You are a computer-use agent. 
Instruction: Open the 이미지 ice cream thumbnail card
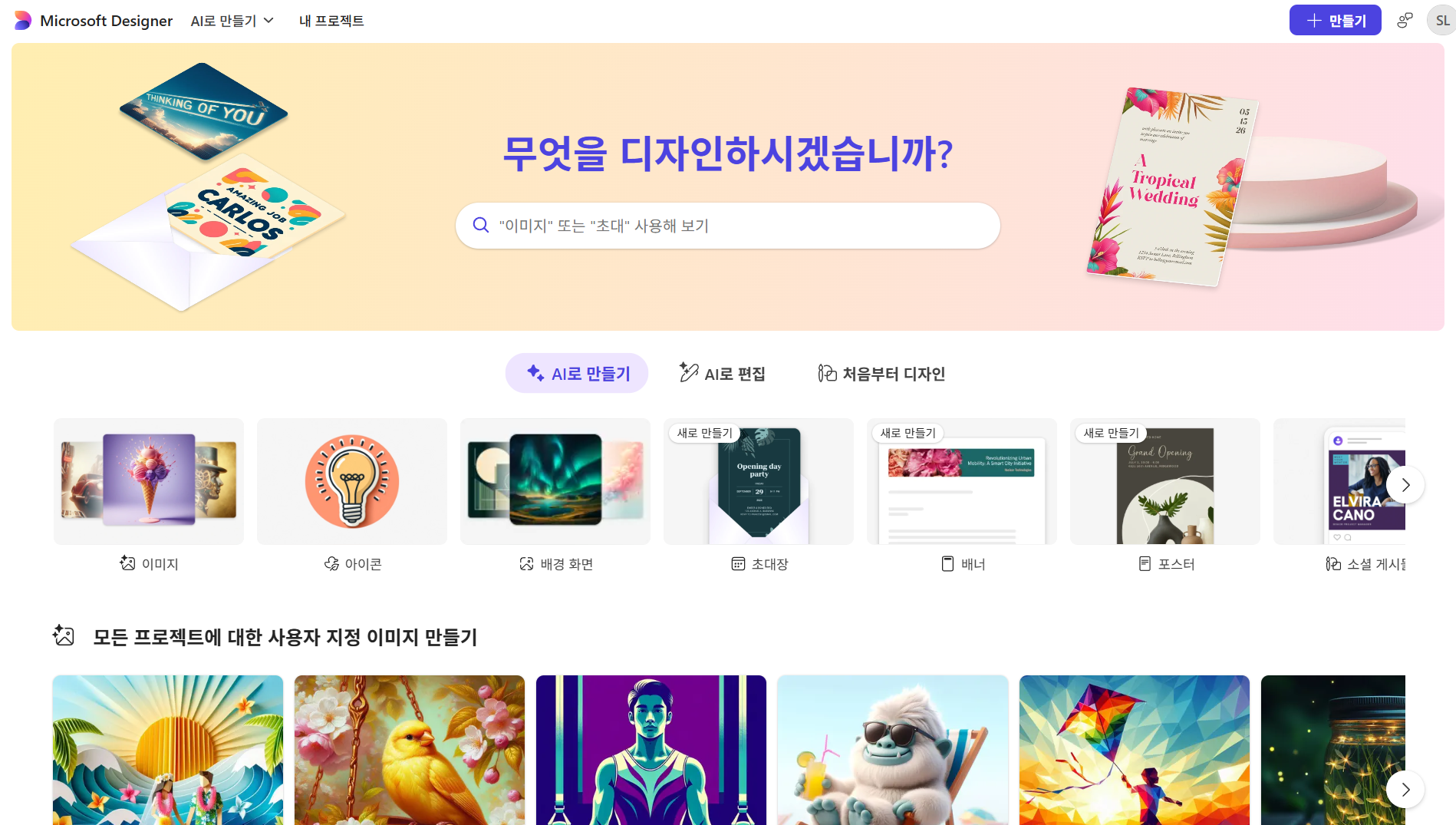point(149,481)
